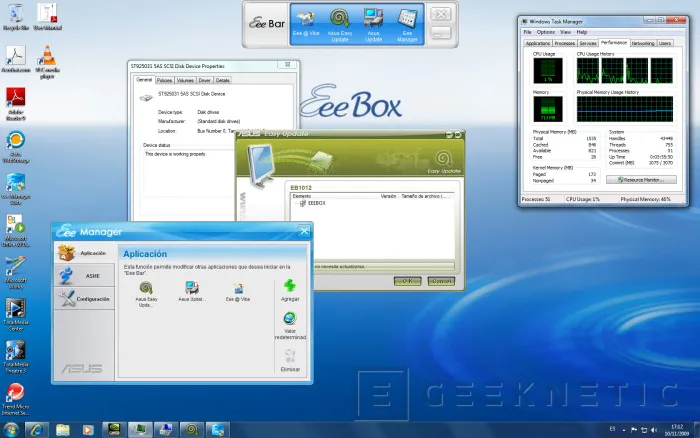
Task: Select Eee @ Vibe in Eee Manager list
Action: pos(238,292)
